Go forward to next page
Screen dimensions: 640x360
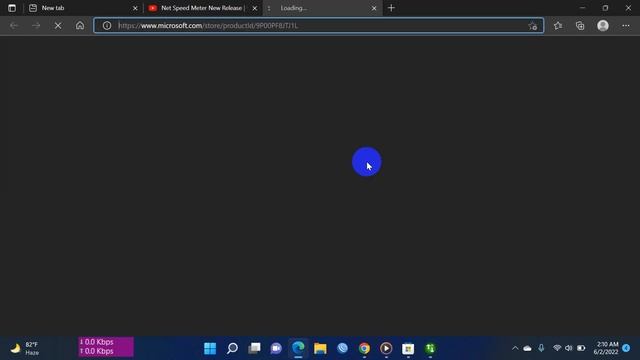36,26
